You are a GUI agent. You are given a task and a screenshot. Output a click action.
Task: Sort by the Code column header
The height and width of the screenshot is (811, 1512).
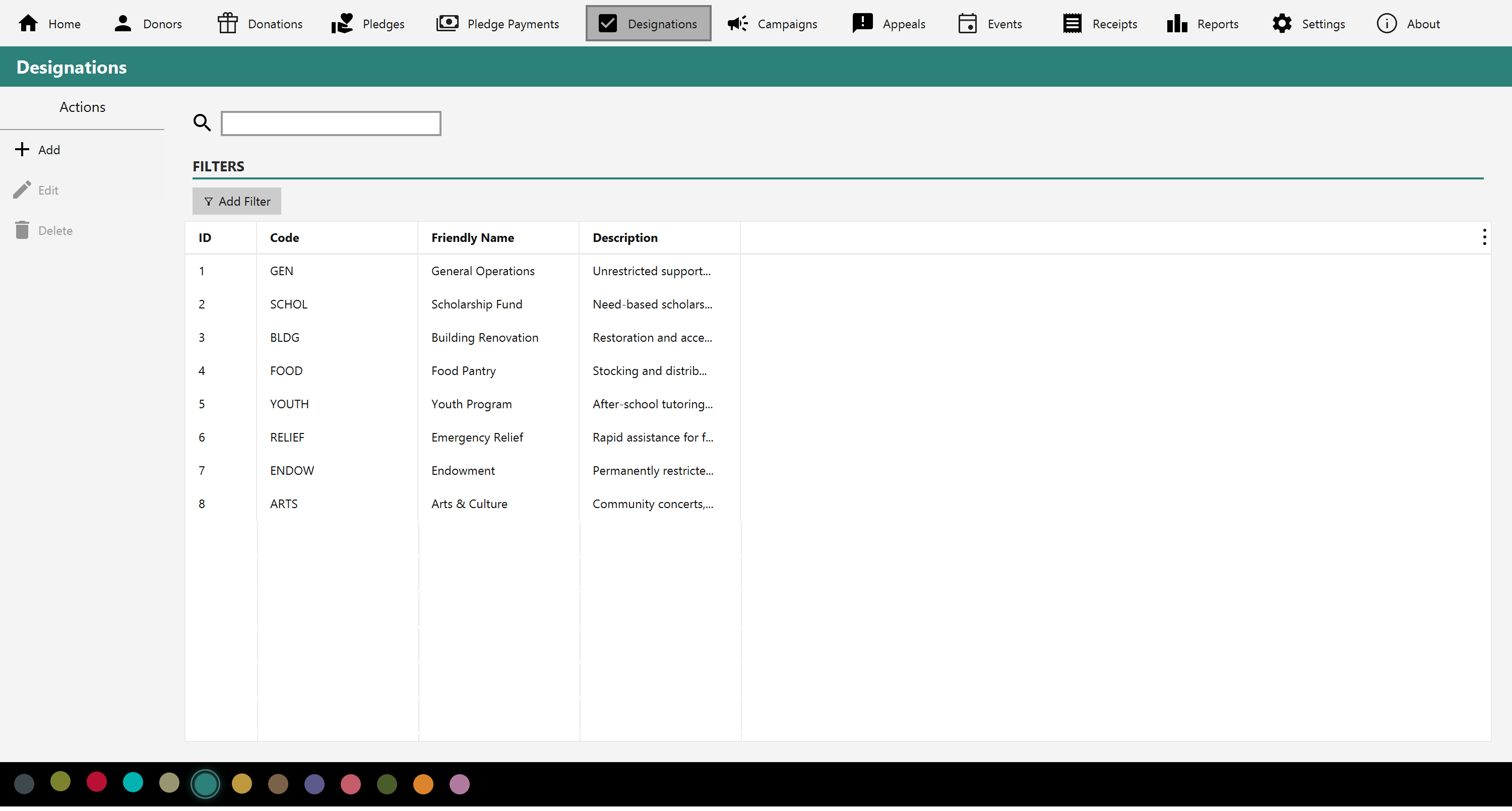click(285, 238)
